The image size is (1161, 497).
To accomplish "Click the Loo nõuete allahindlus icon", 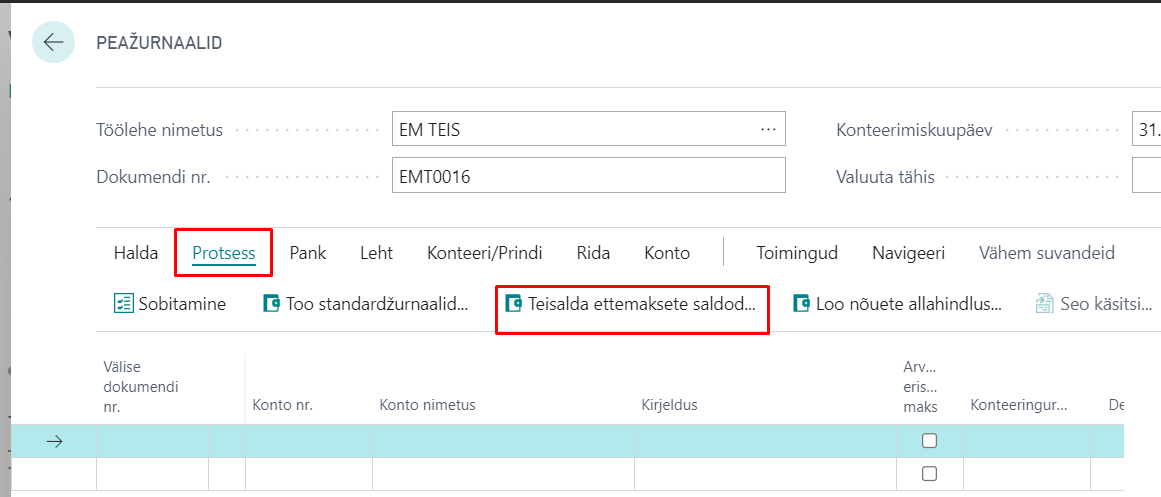I will (801, 304).
